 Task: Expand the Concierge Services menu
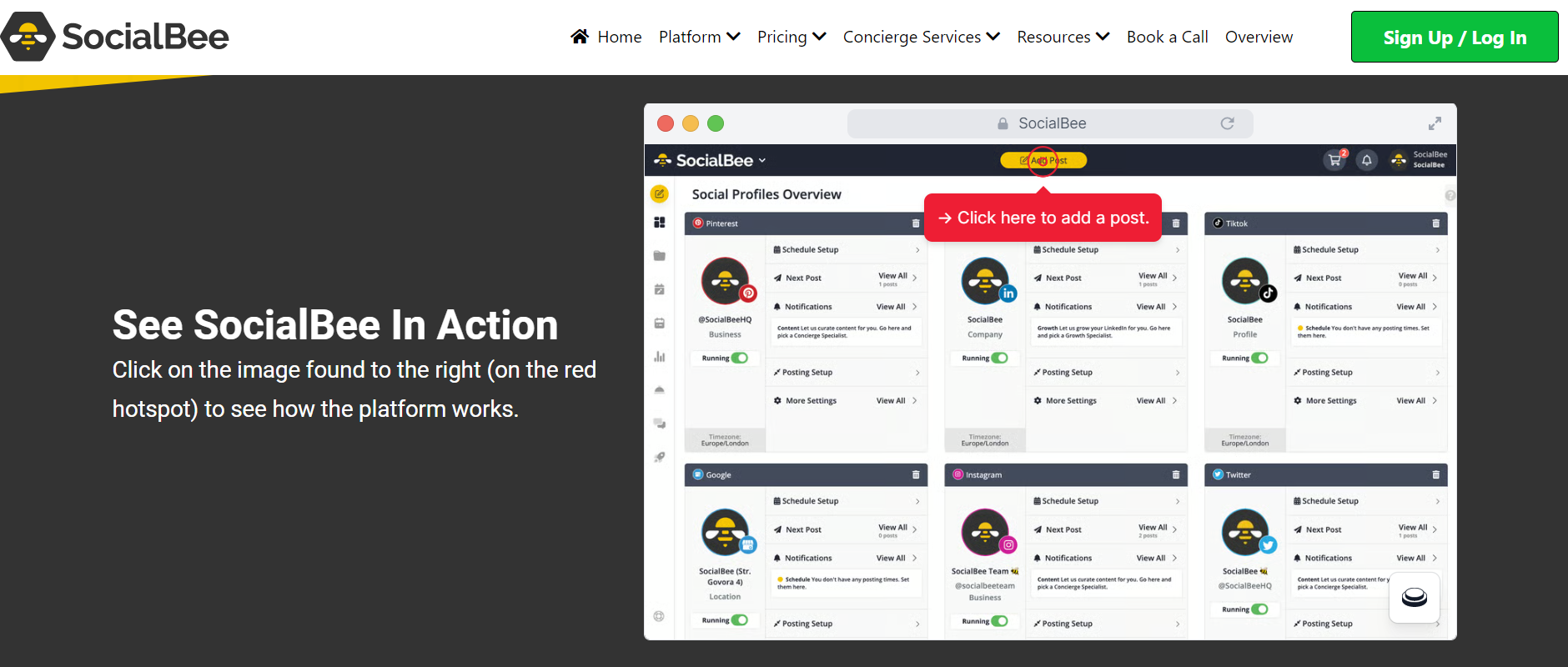pyautogui.click(x=922, y=37)
